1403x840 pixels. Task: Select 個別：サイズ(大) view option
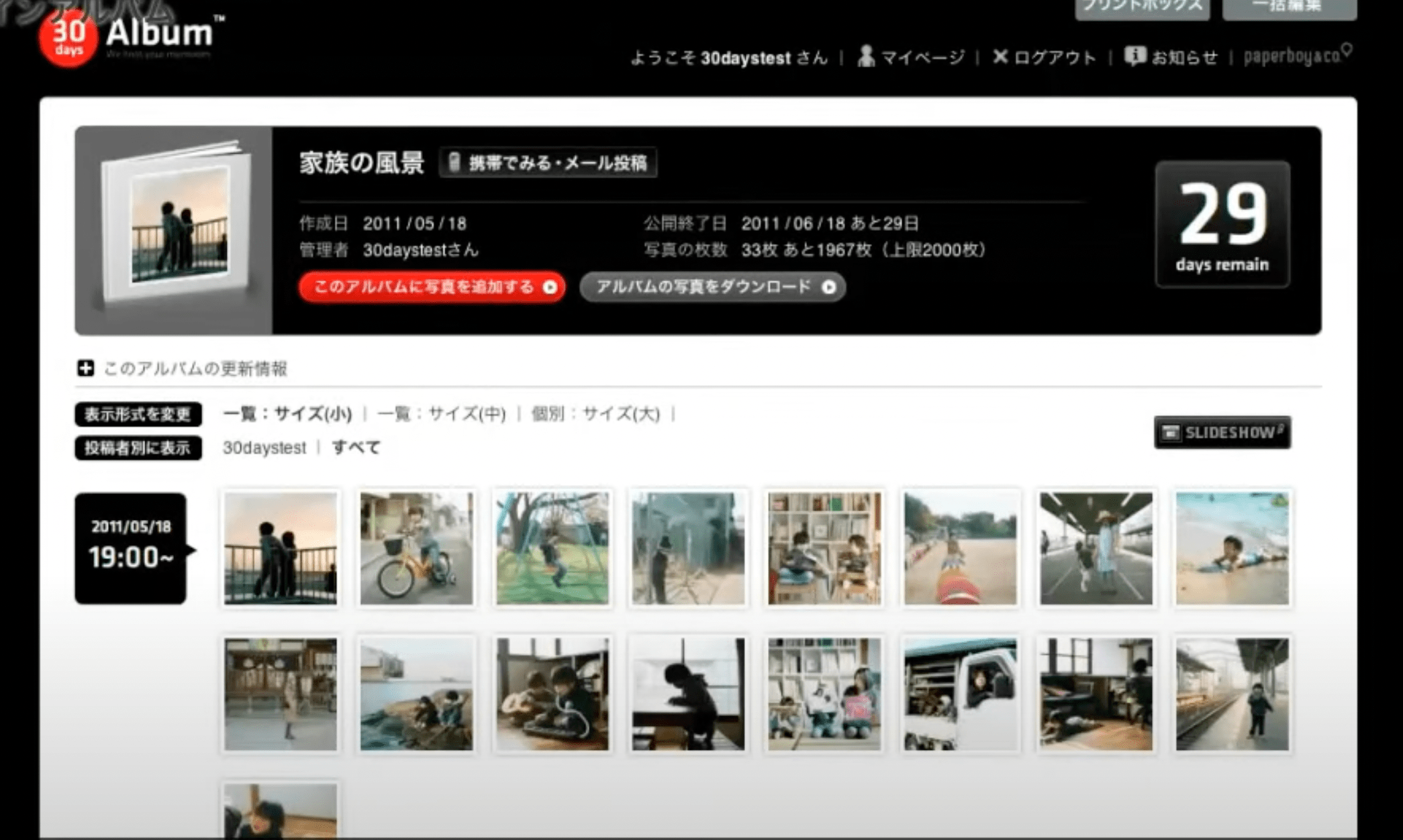(595, 414)
